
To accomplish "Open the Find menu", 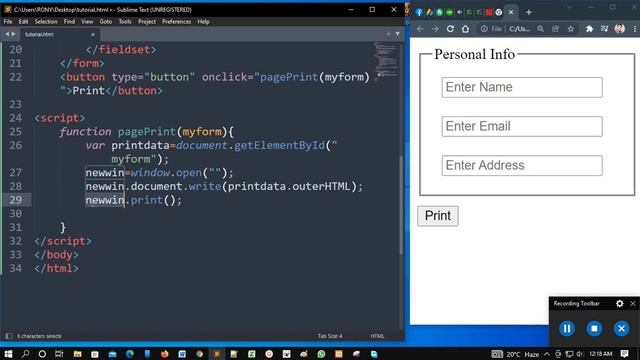I will tap(69, 22).
